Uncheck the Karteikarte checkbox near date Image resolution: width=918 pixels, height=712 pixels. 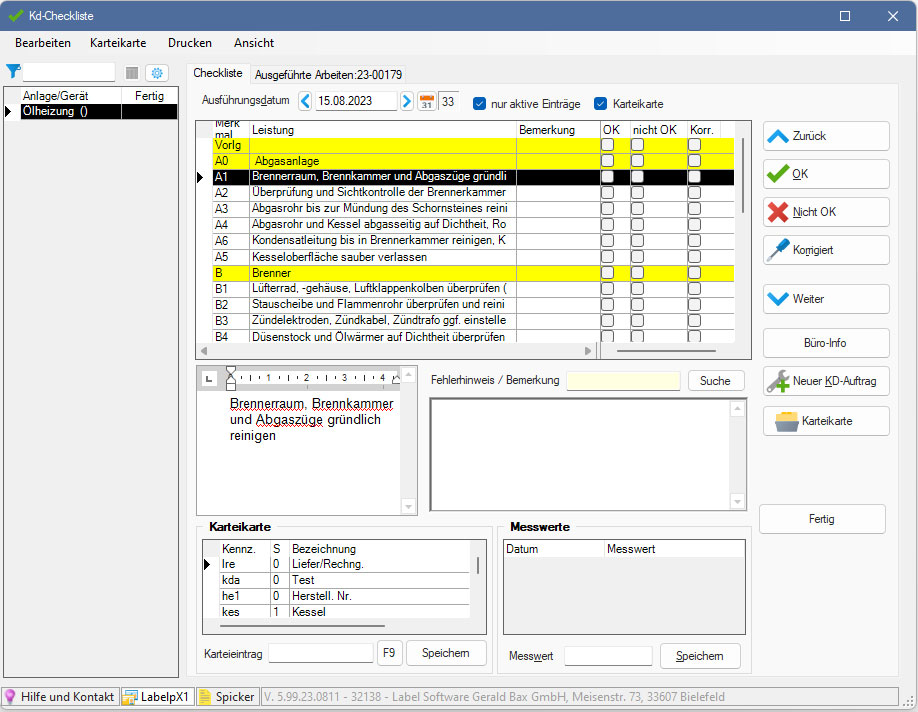pos(601,103)
